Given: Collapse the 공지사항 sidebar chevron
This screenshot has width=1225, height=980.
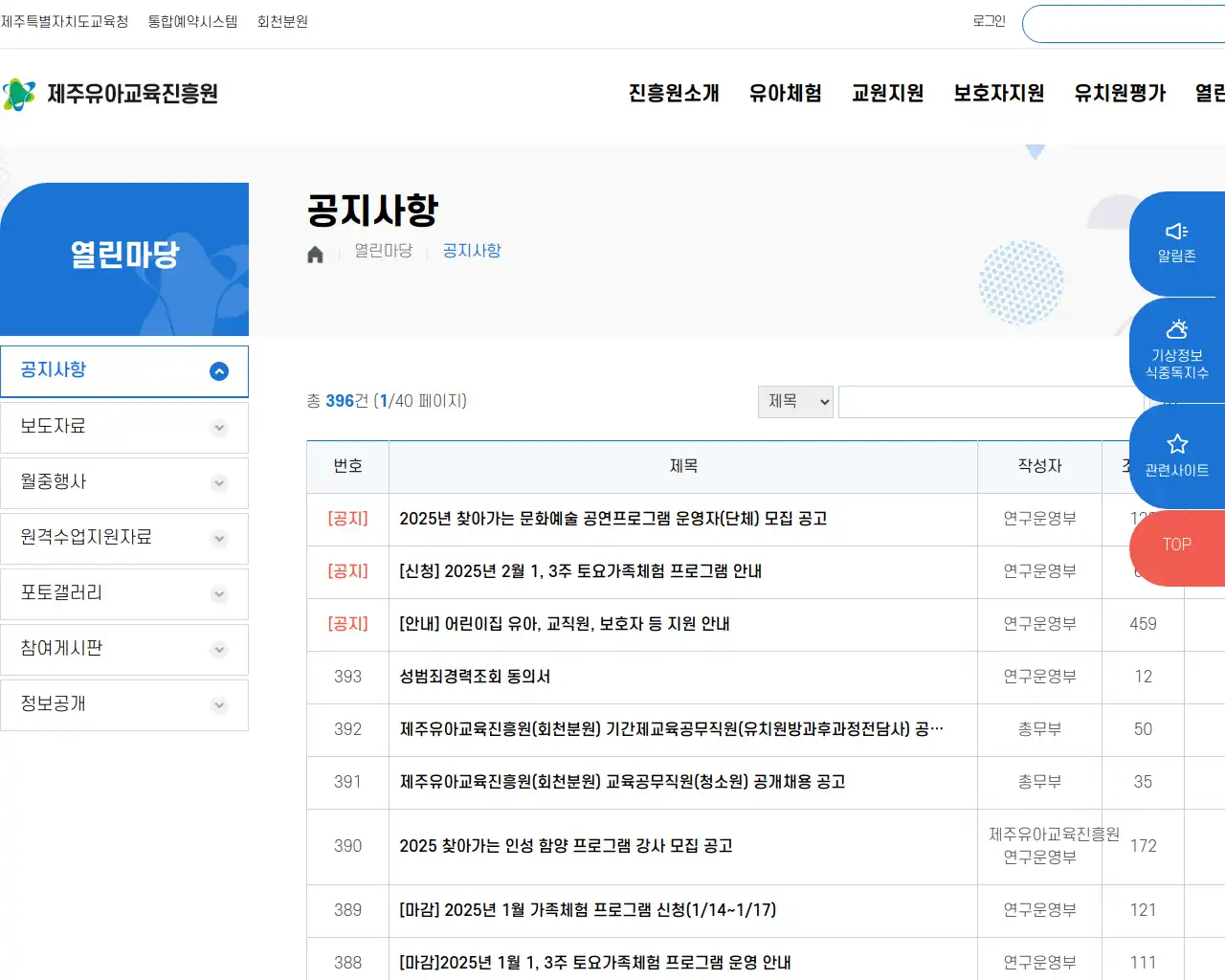Looking at the screenshot, I should pos(219,371).
